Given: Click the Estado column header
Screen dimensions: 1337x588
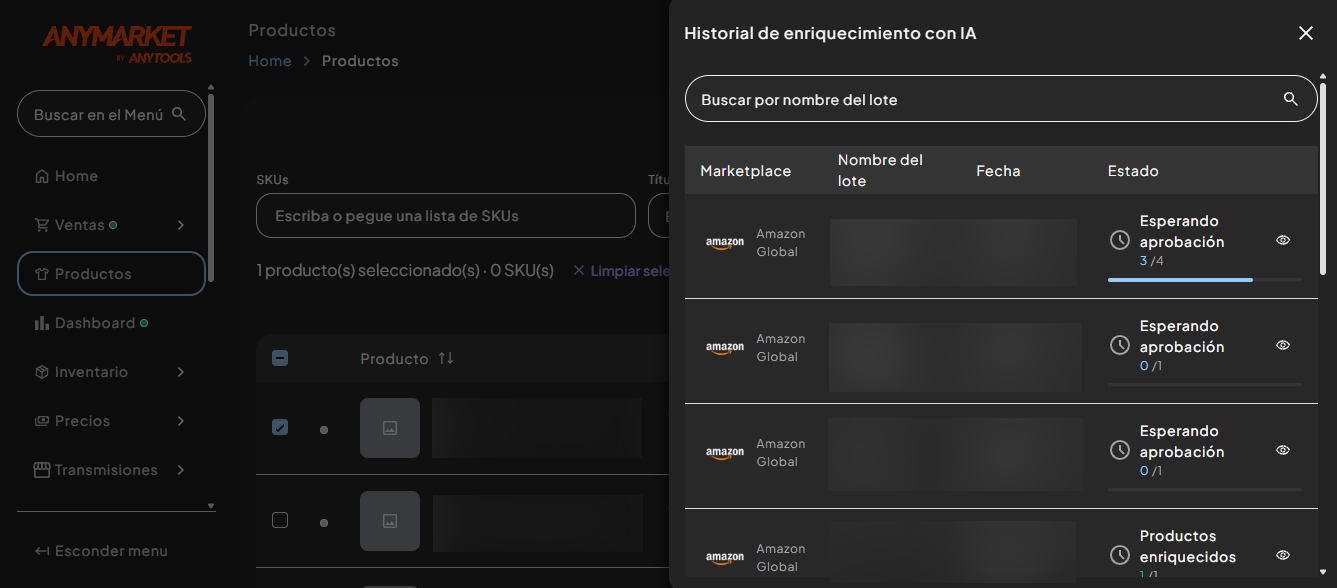Looking at the screenshot, I should click(1133, 171).
